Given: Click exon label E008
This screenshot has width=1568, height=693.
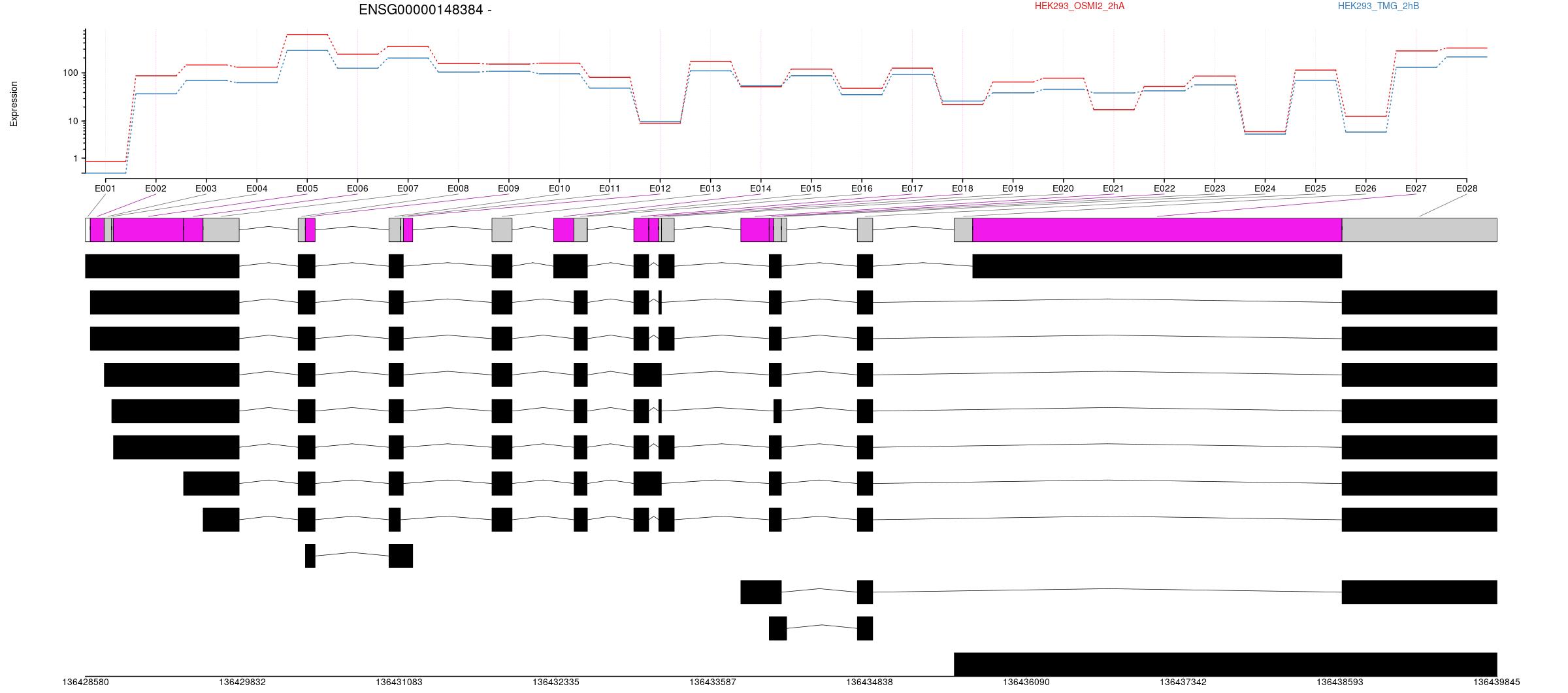Looking at the screenshot, I should click(458, 189).
